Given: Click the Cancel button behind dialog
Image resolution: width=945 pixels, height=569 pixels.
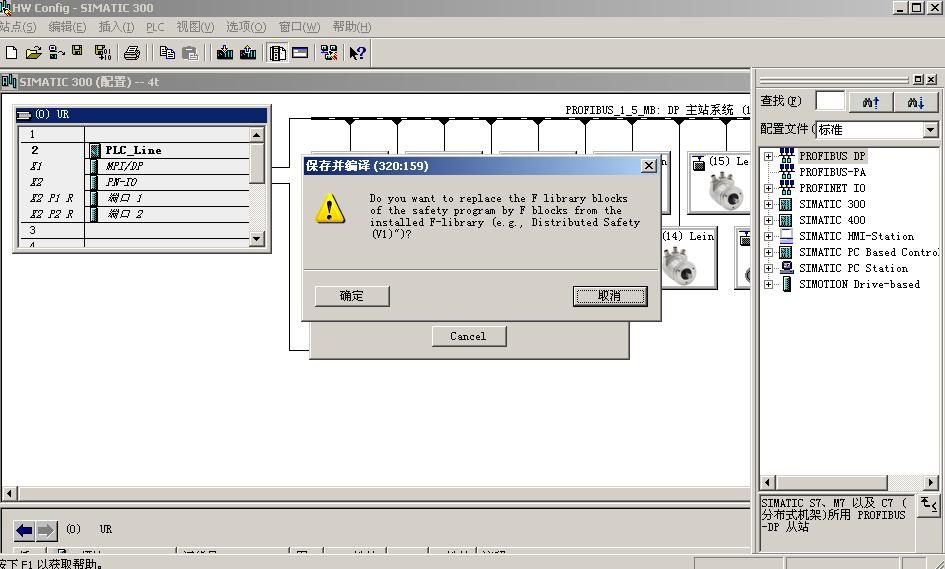Looking at the screenshot, I should click(468, 336).
